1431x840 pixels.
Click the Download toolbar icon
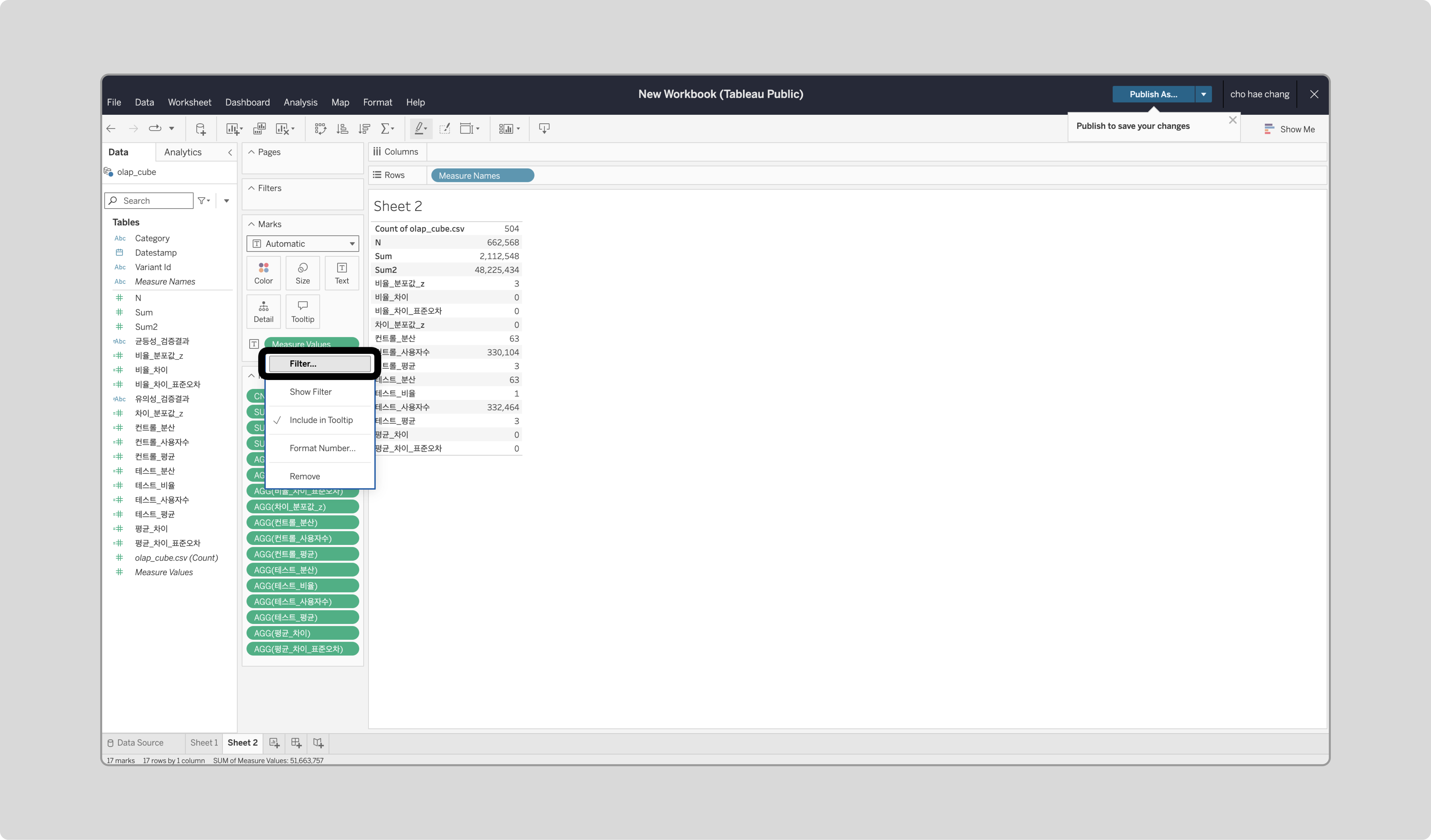point(544,129)
